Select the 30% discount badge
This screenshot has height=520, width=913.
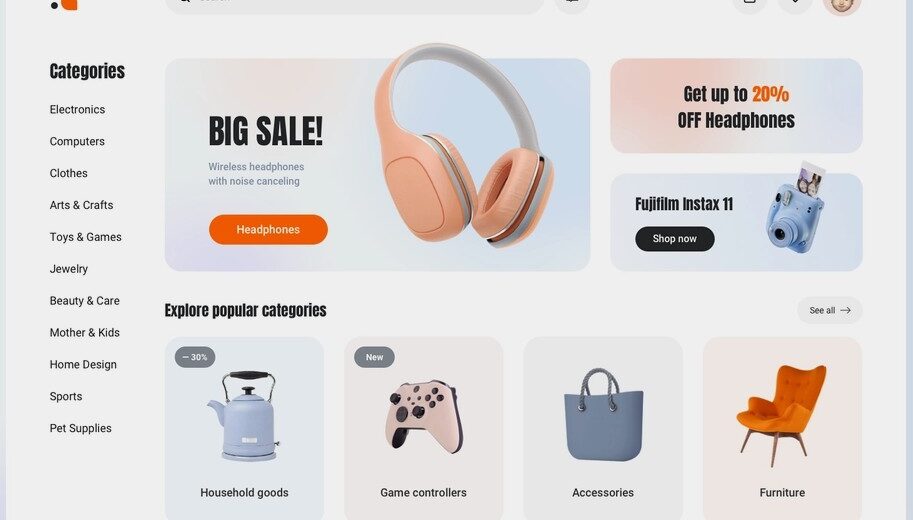coord(195,357)
